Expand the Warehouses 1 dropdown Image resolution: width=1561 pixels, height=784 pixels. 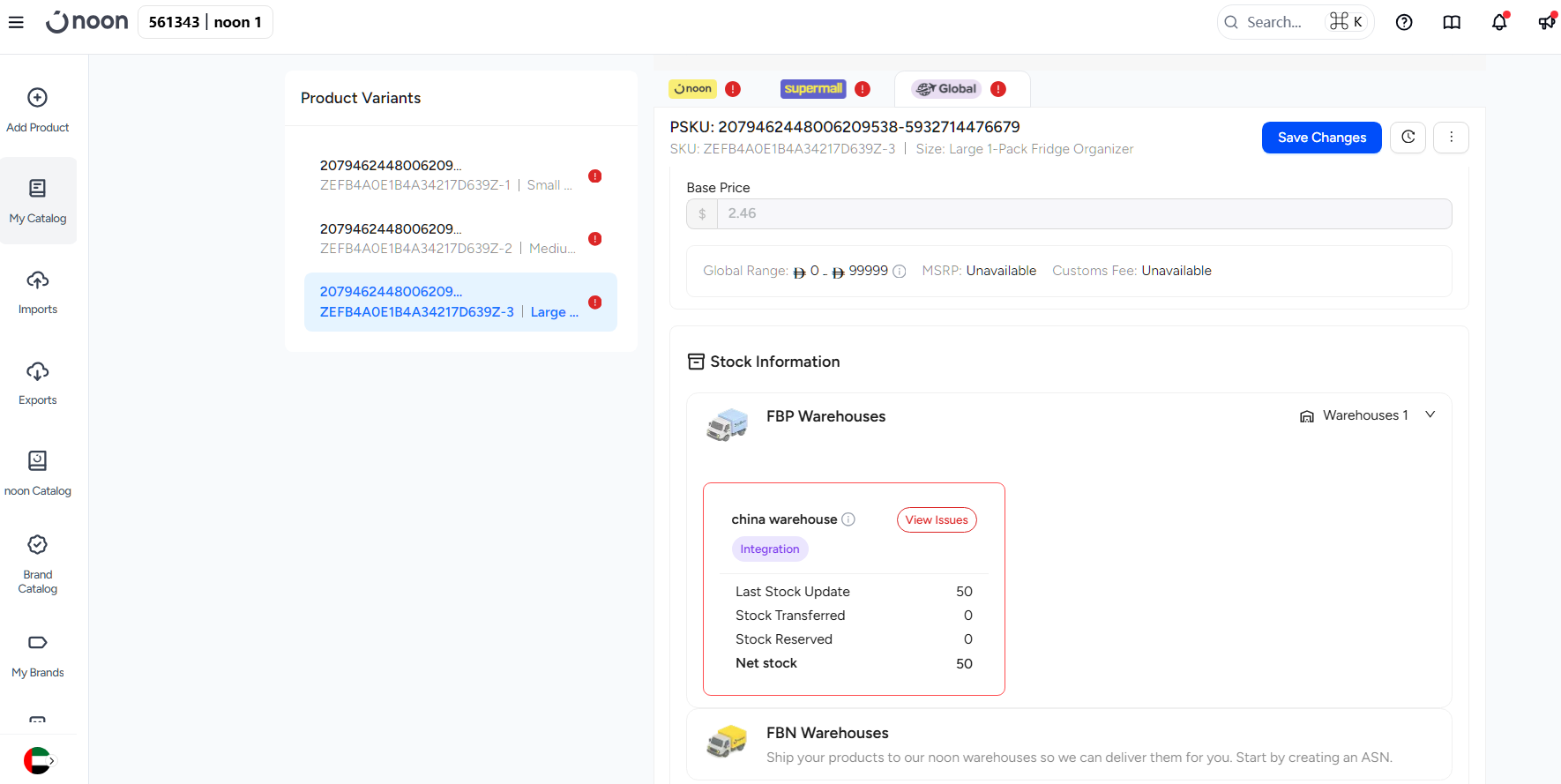tap(1367, 415)
